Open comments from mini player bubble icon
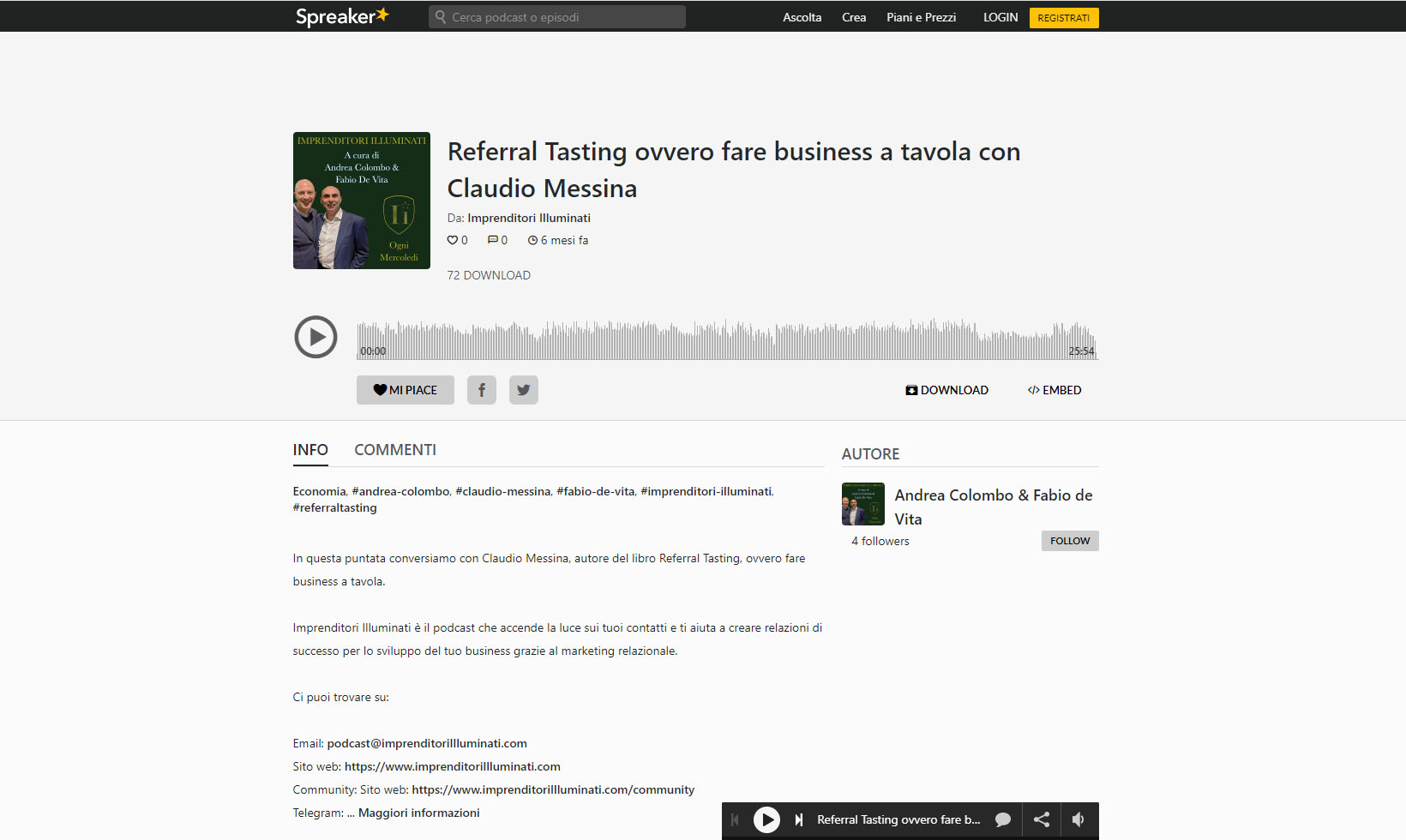1406x840 pixels. click(1003, 819)
